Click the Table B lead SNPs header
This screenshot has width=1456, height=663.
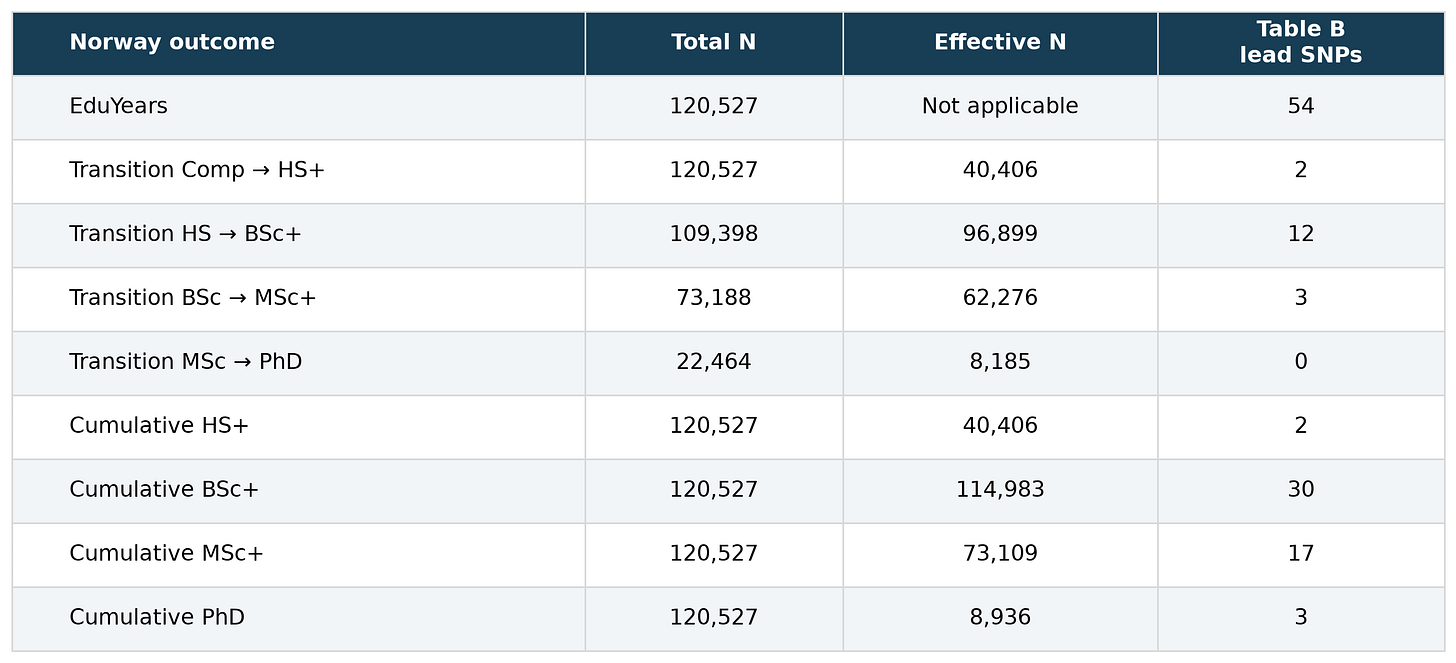coord(1300,42)
